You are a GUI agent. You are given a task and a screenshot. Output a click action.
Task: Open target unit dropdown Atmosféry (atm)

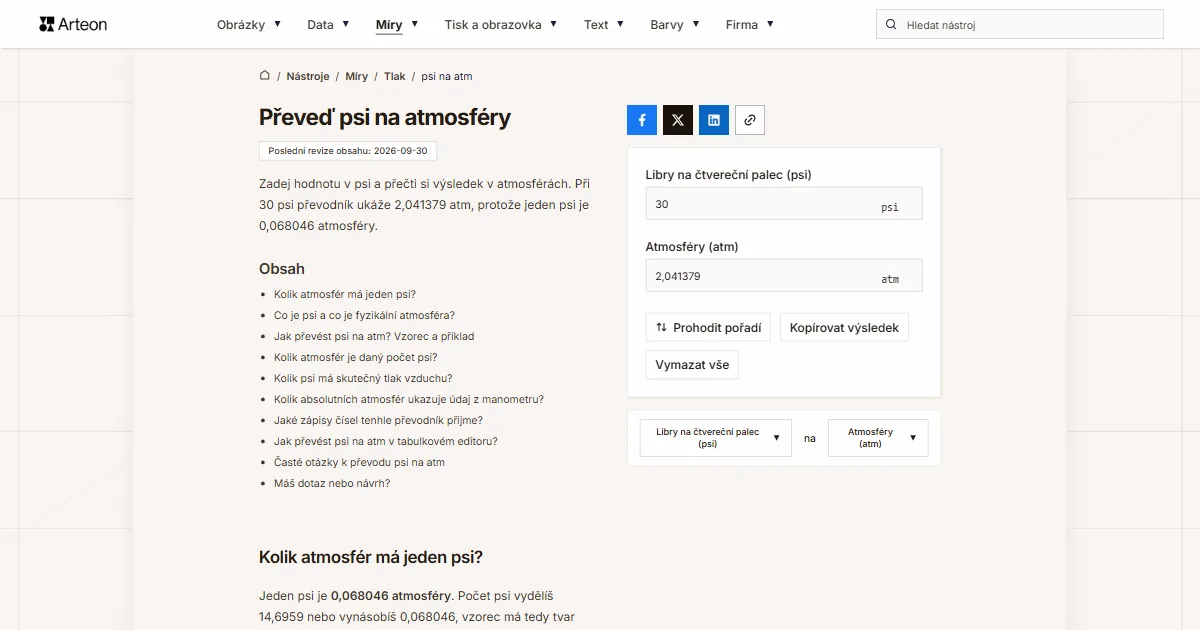click(x=878, y=438)
